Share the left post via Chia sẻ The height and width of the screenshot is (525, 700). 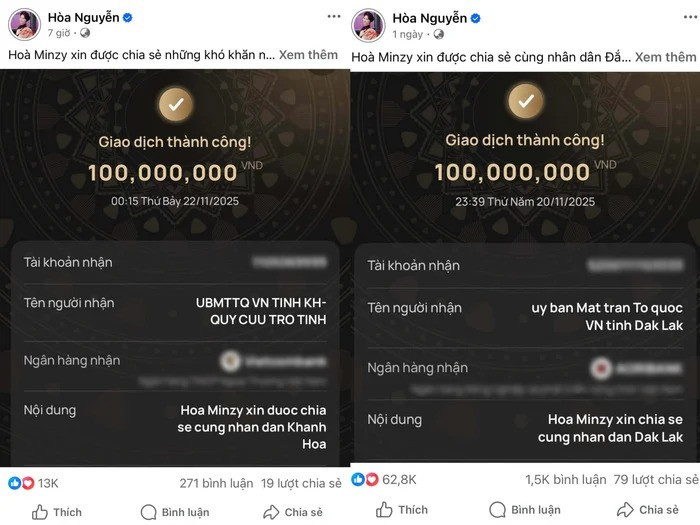(293, 512)
